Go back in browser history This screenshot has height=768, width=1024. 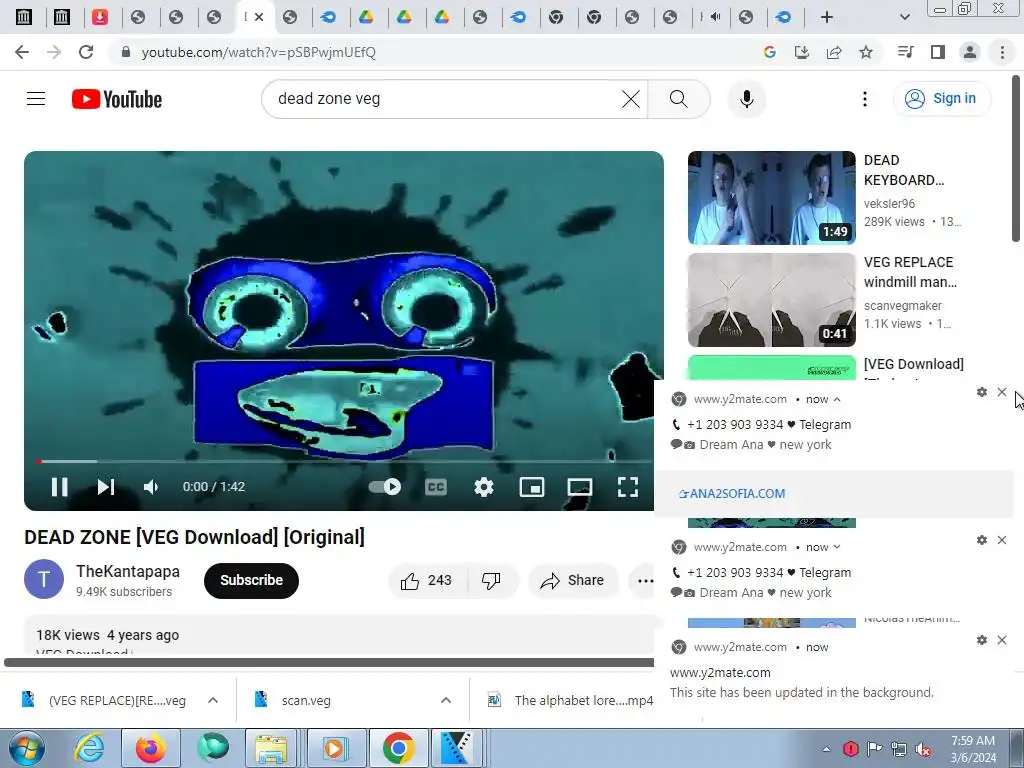point(22,52)
